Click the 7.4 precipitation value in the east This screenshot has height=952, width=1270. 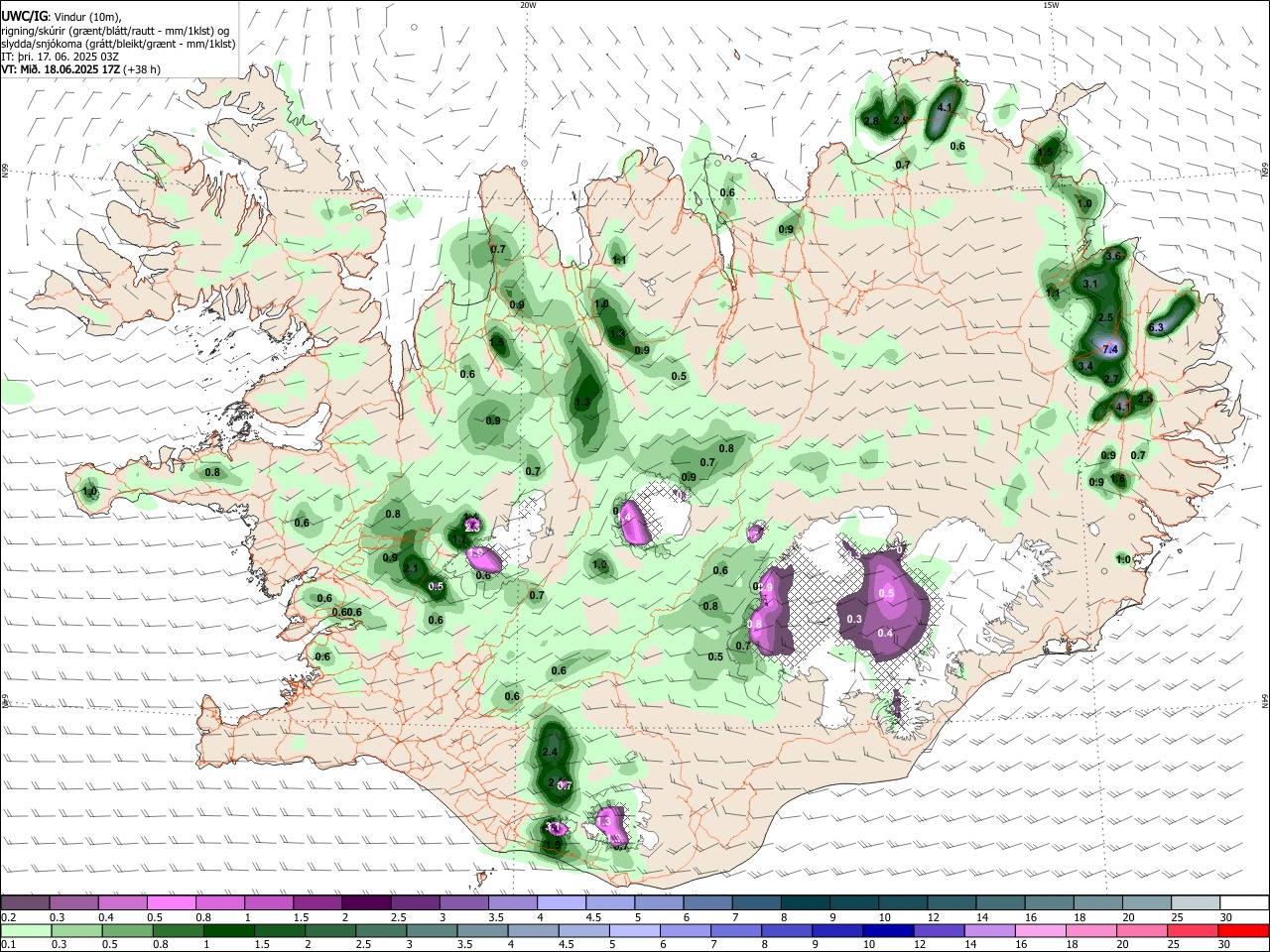click(1110, 349)
